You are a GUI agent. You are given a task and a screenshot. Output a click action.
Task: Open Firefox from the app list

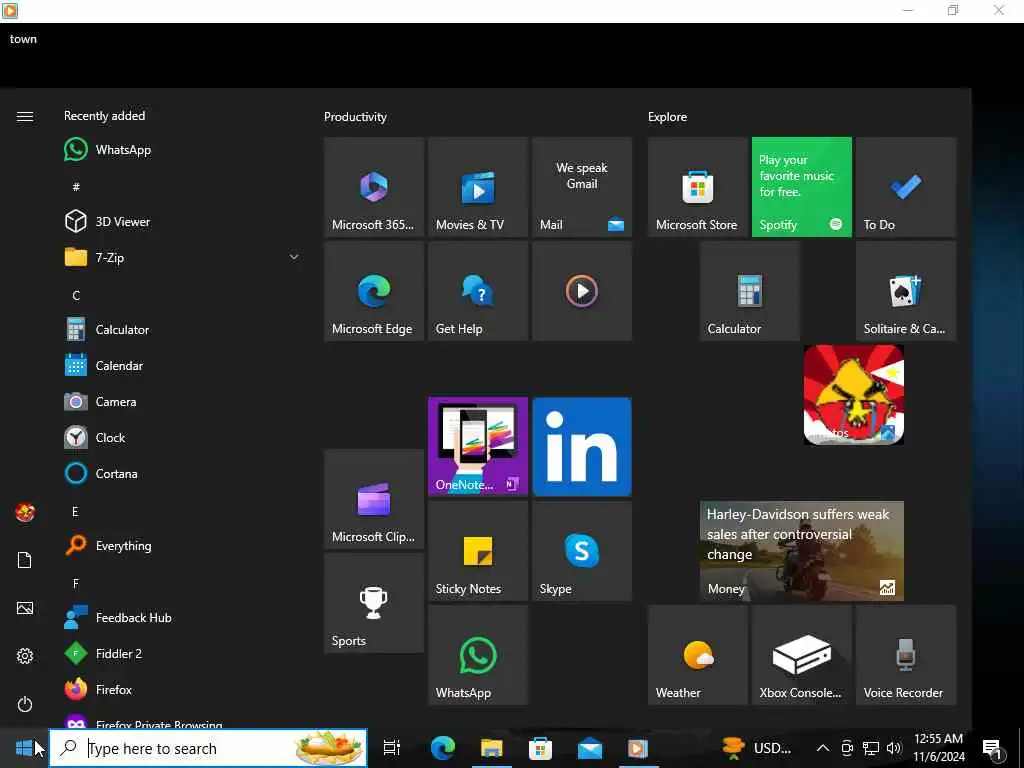tap(183, 689)
